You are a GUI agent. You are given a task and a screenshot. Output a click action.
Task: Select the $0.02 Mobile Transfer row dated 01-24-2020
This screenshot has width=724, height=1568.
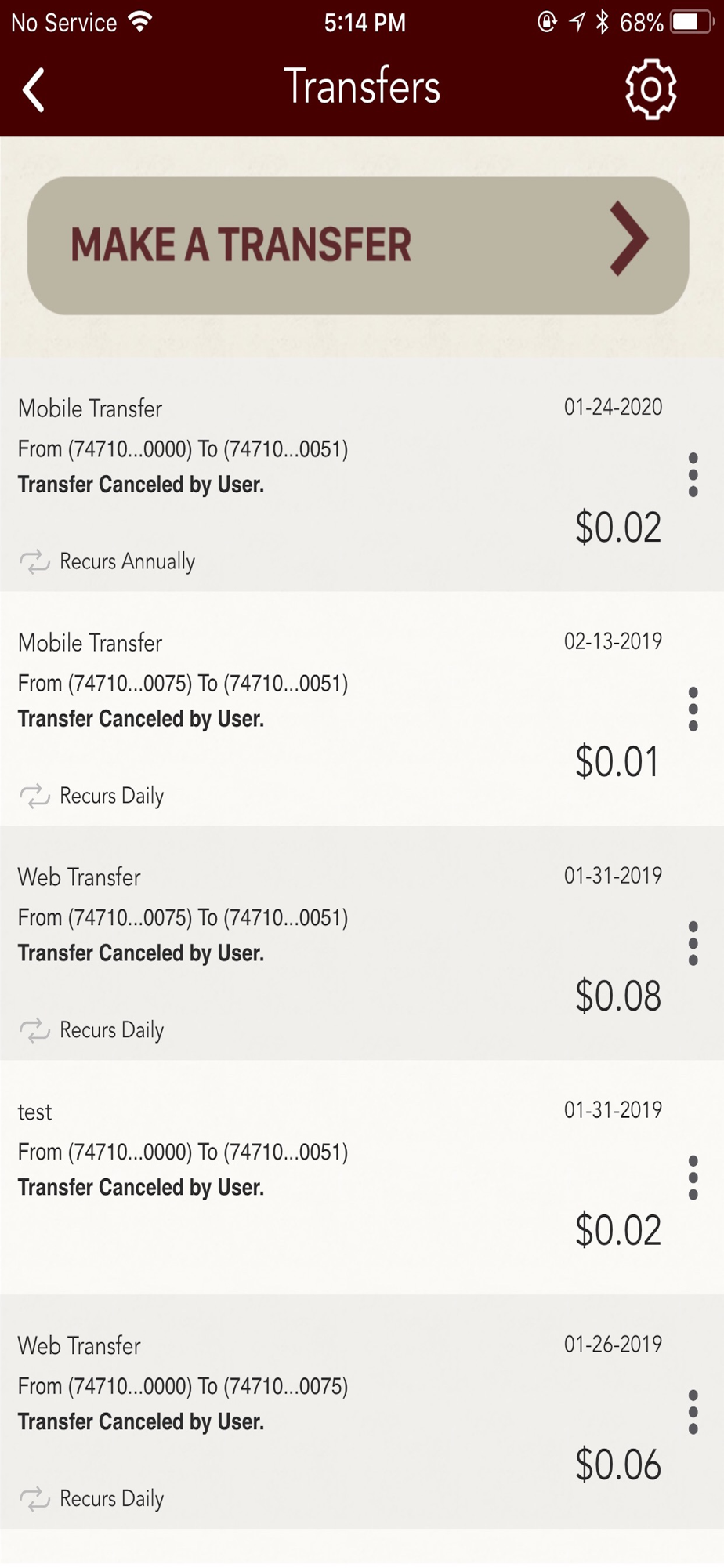click(362, 474)
